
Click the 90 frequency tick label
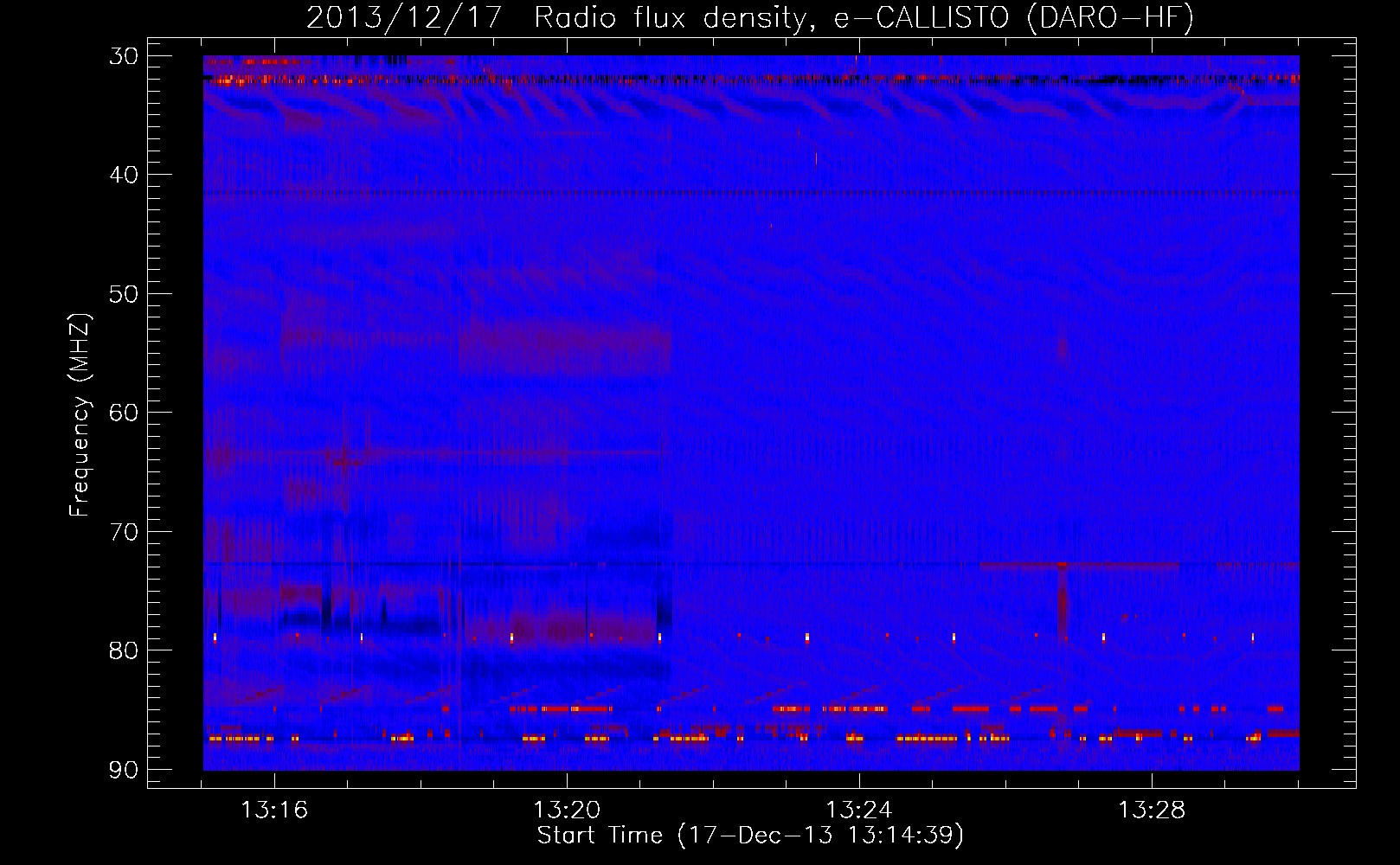pyautogui.click(x=124, y=770)
